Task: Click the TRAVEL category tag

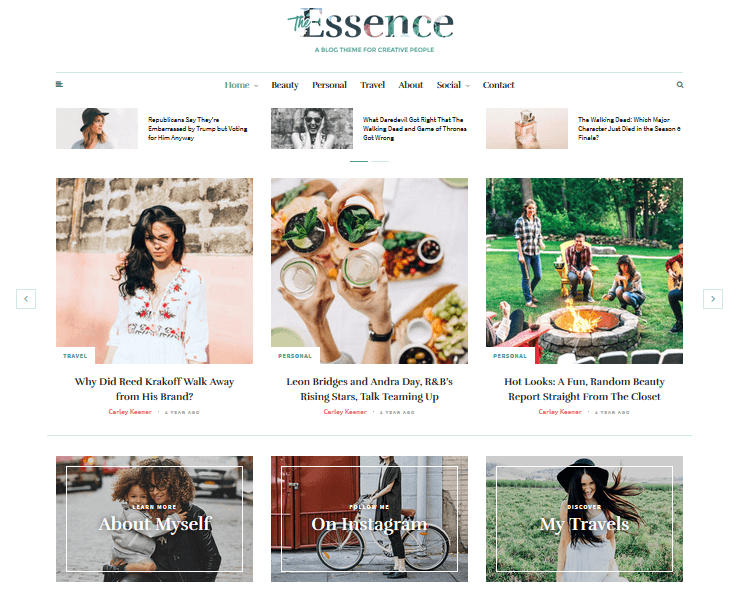Action: [x=75, y=356]
